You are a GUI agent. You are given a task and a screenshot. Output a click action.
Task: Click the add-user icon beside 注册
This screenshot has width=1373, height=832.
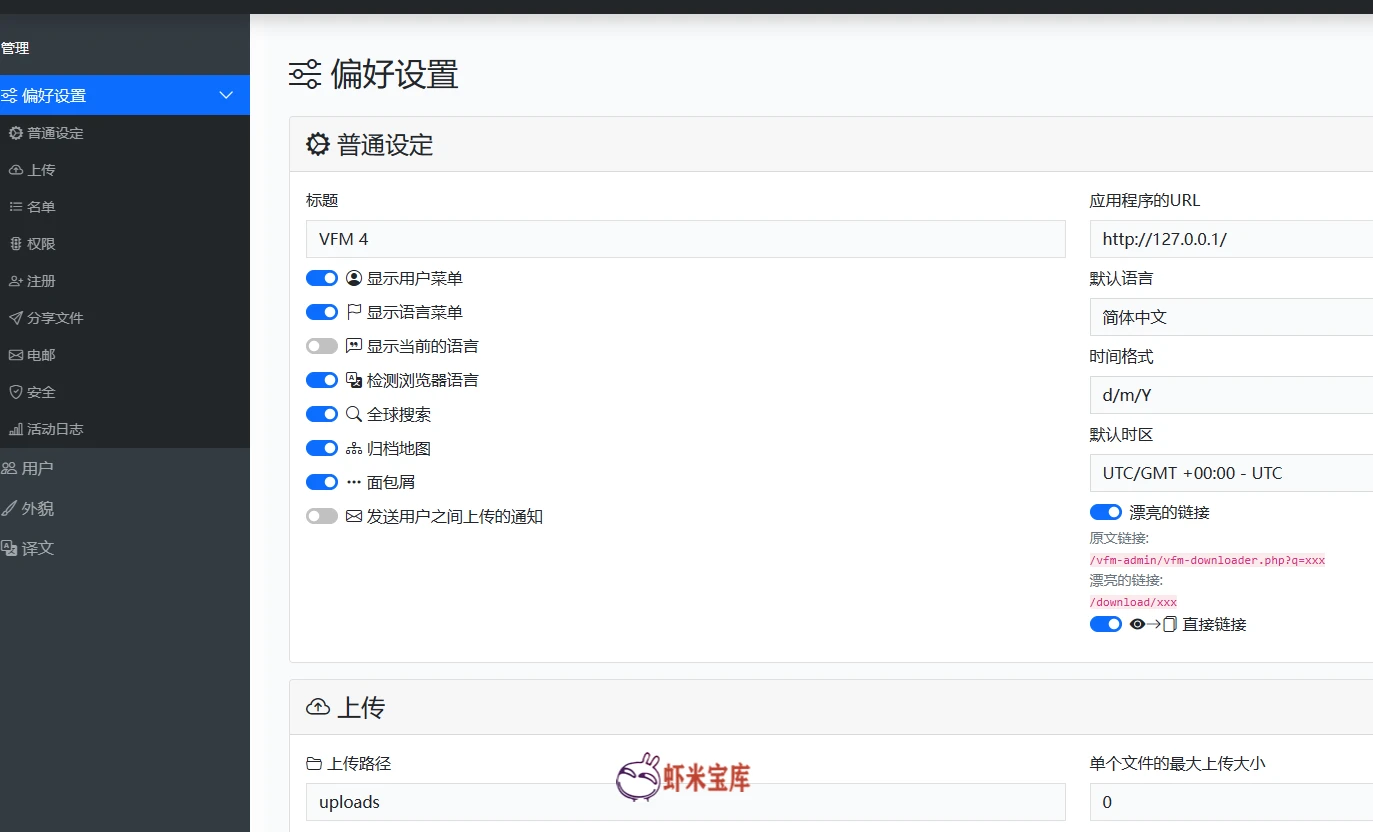point(16,281)
